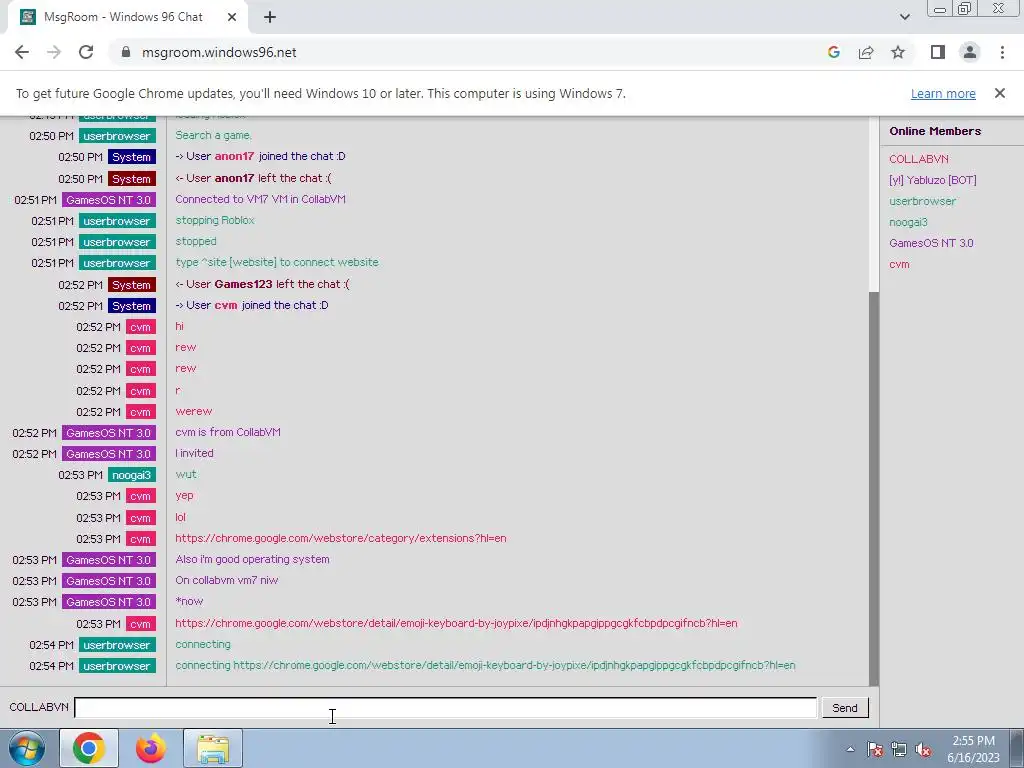Image resolution: width=1024 pixels, height=768 pixels.
Task: Click the muted volume tray icon
Action: coord(923,749)
